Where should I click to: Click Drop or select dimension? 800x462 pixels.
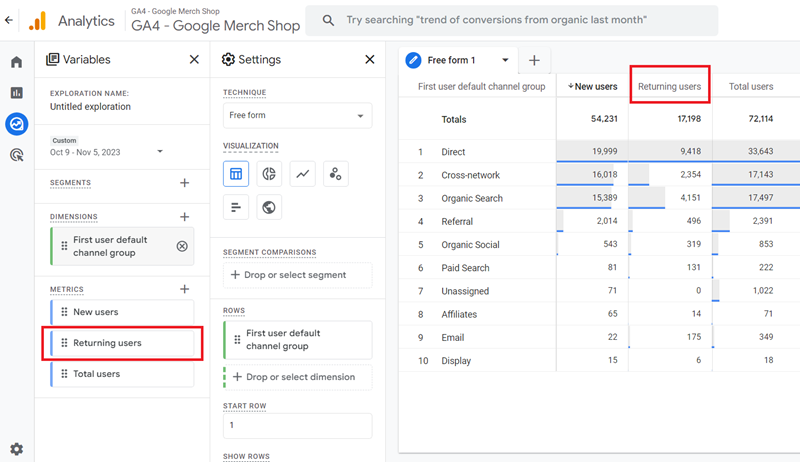pos(298,377)
